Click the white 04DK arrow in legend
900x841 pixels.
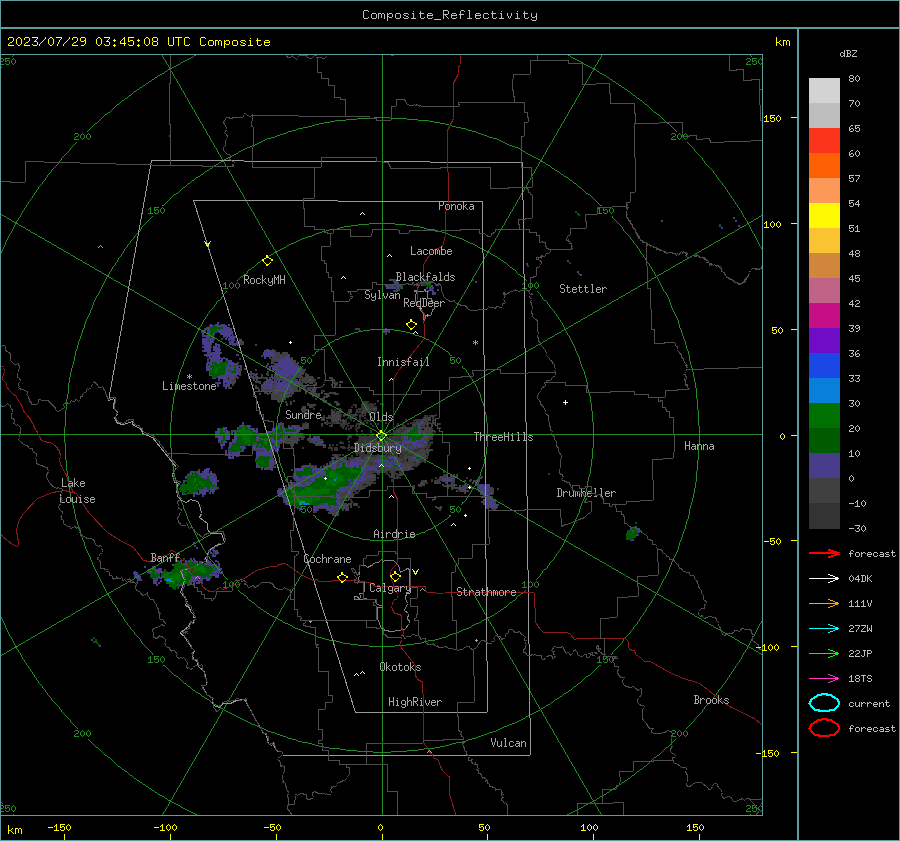[x=824, y=578]
